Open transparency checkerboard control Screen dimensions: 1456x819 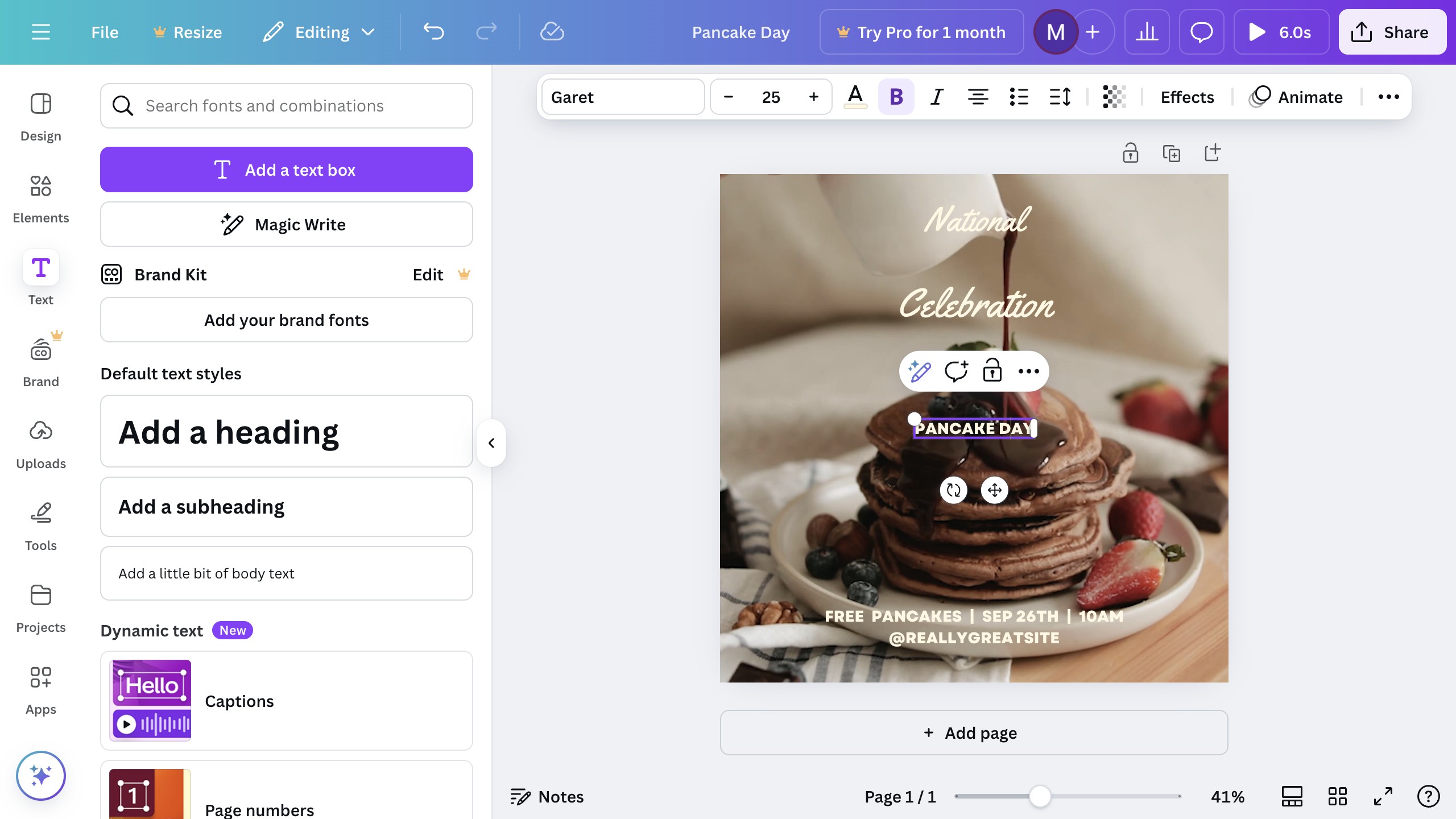1114,97
